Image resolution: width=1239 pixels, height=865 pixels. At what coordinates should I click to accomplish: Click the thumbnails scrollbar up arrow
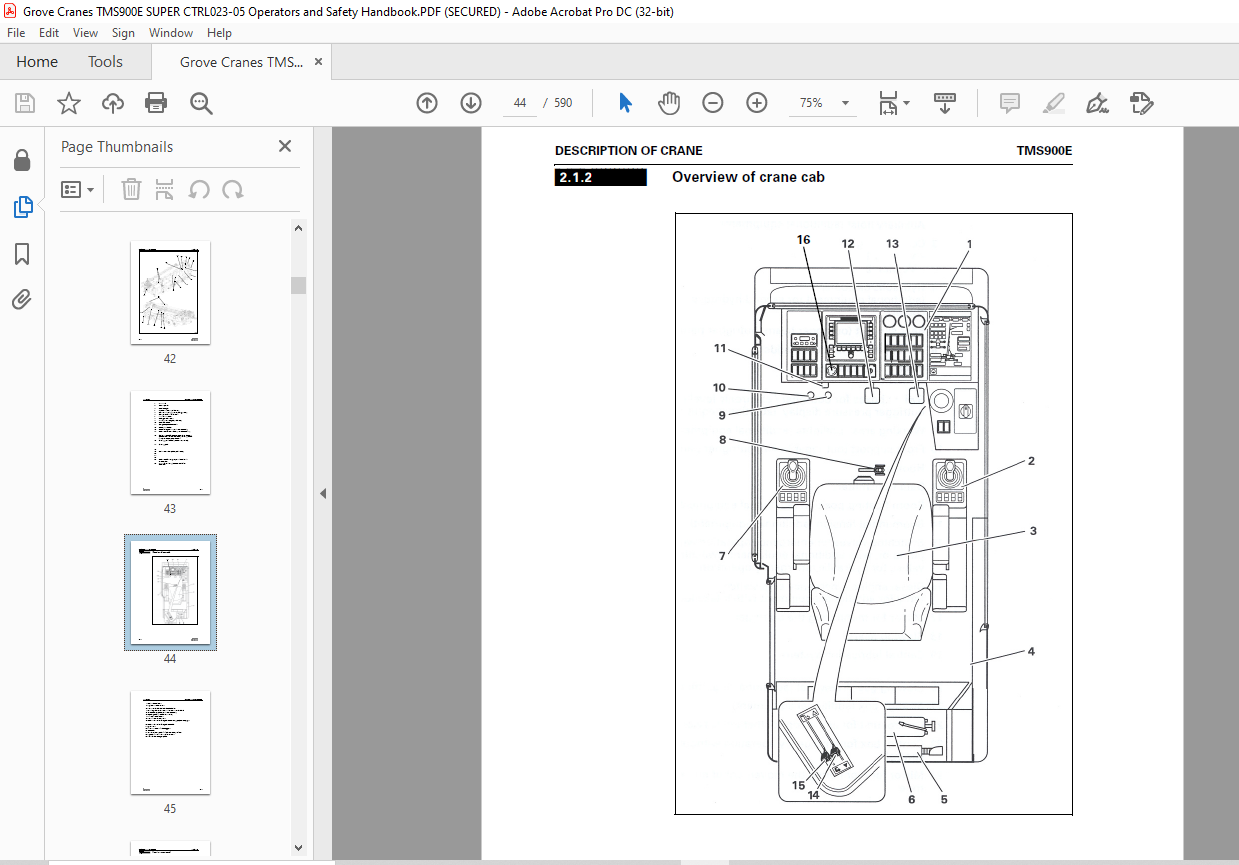click(298, 227)
